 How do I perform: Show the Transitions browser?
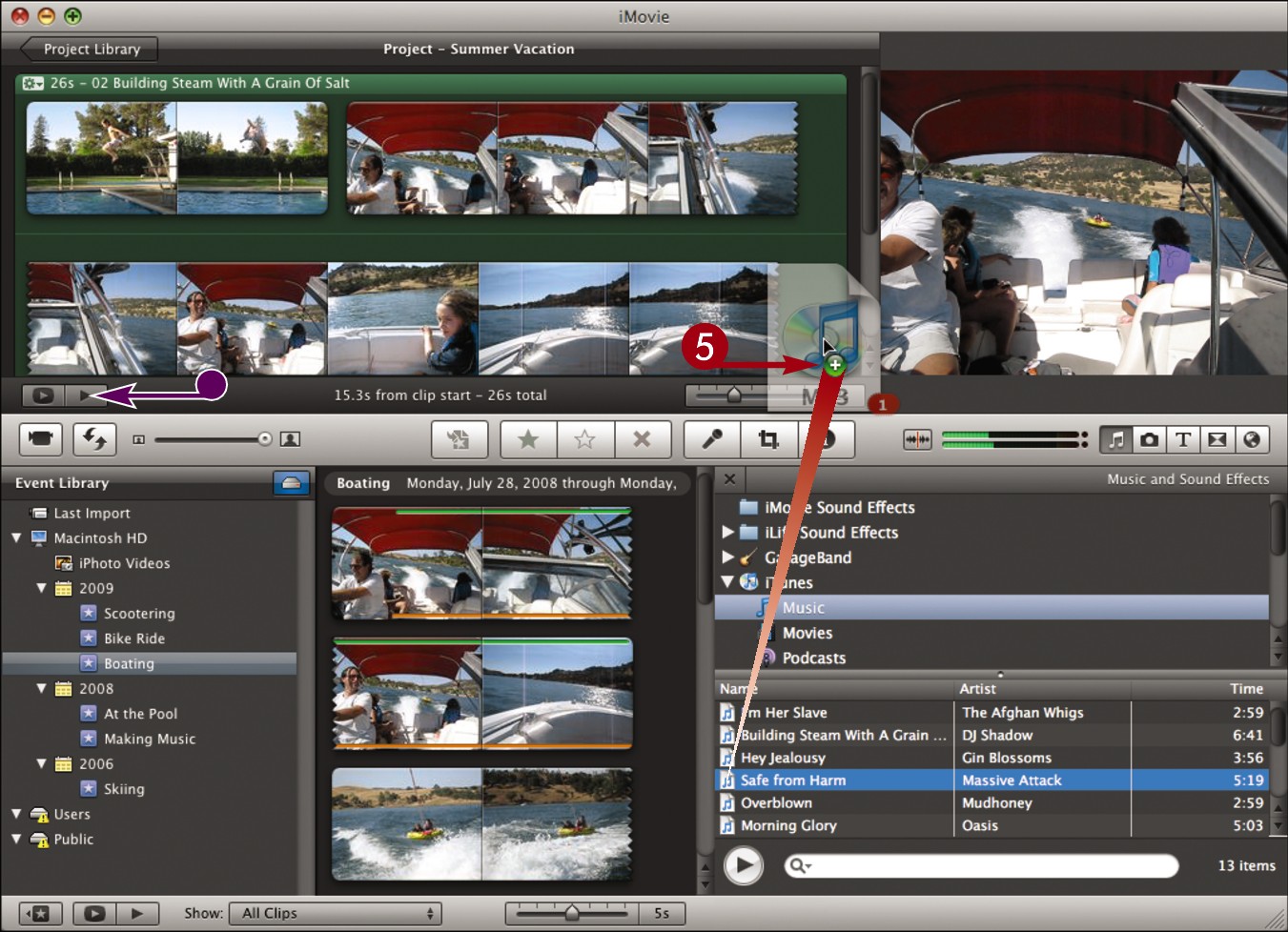coord(1217,439)
